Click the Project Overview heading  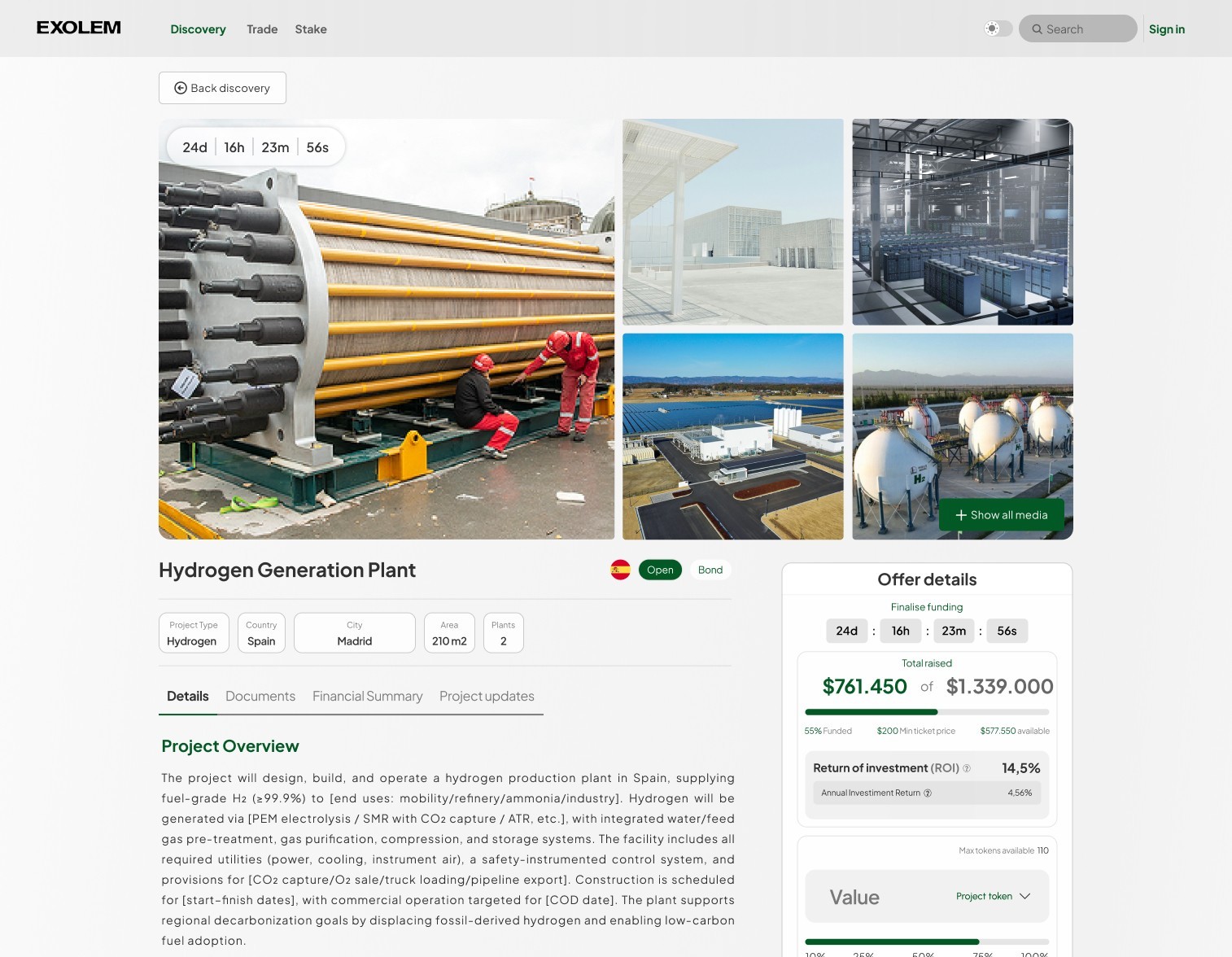[230, 746]
